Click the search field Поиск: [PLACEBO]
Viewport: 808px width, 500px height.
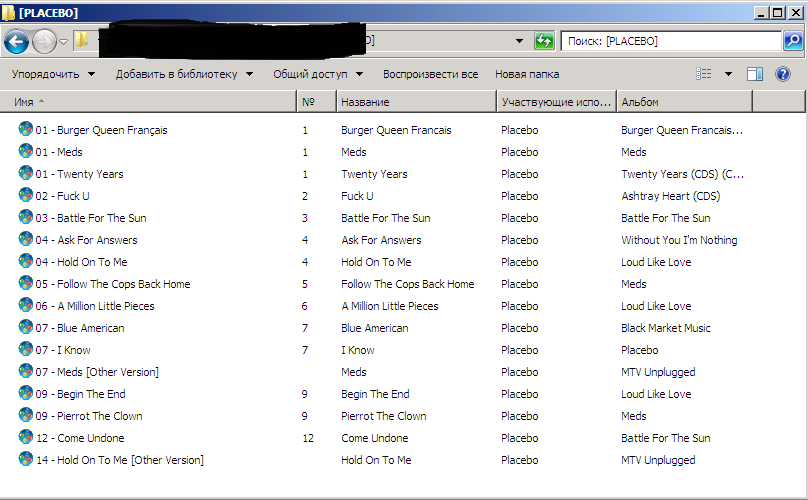tap(670, 41)
